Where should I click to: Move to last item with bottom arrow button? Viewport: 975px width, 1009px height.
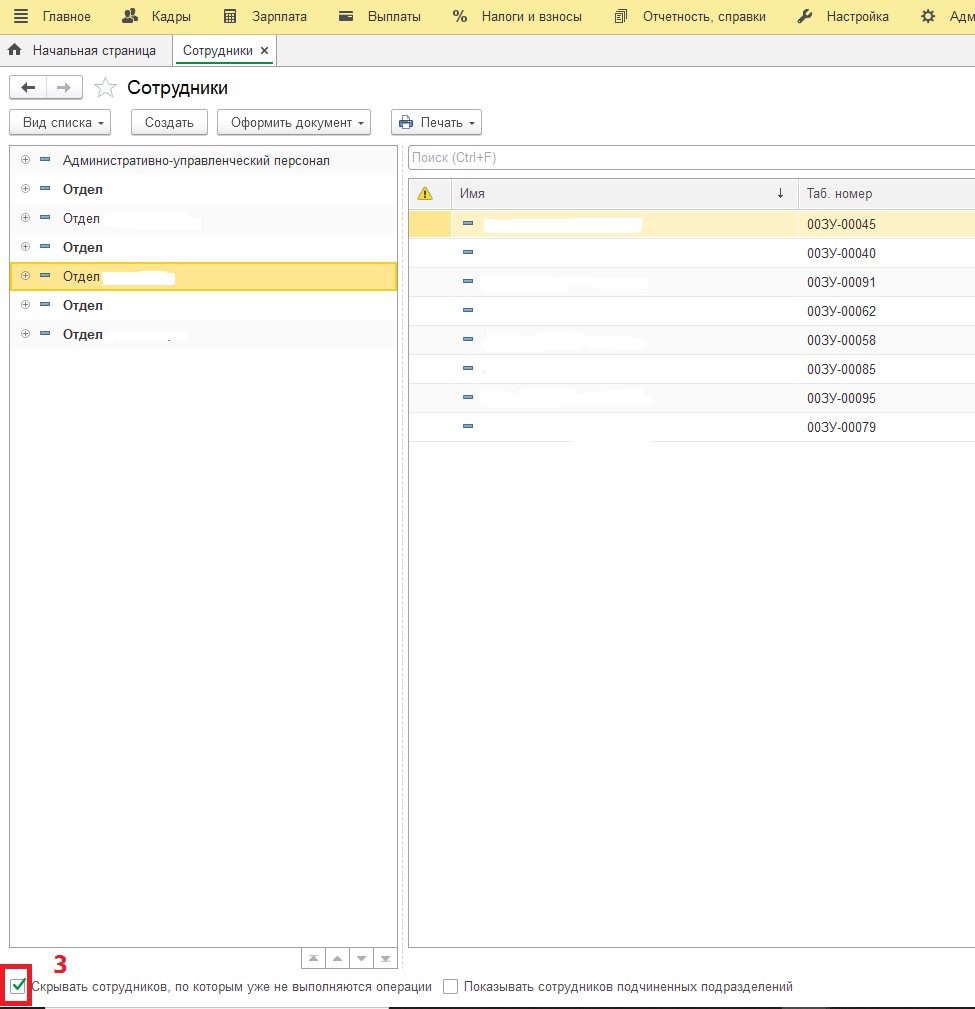(x=385, y=958)
